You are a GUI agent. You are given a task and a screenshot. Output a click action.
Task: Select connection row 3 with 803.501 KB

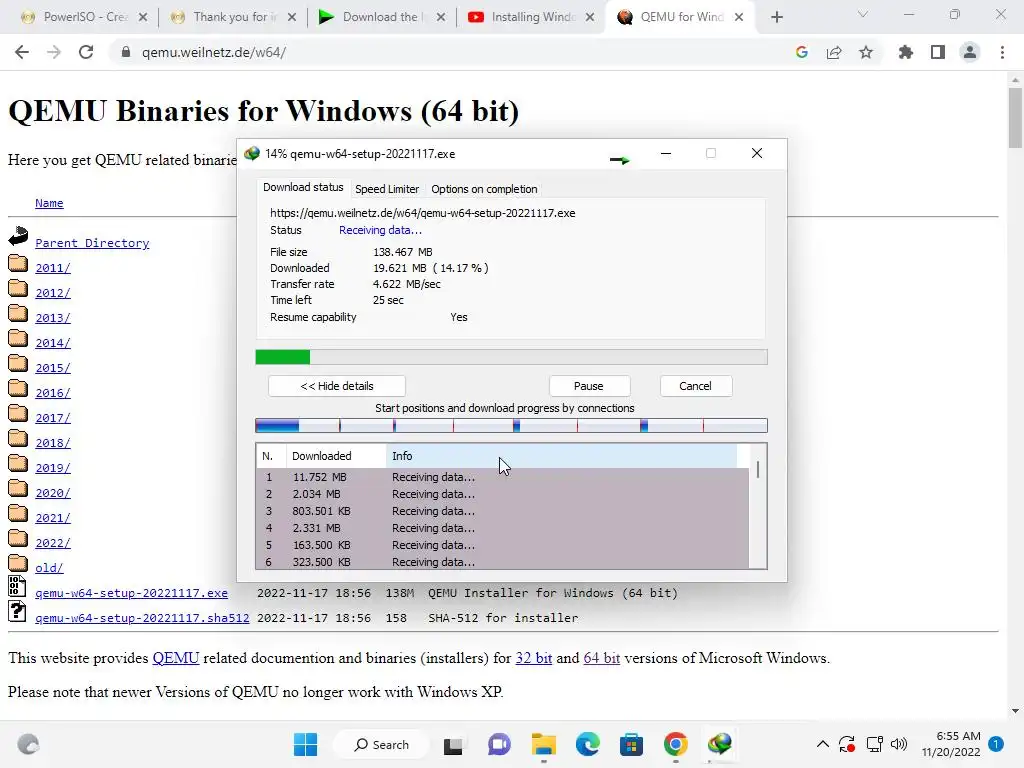[x=503, y=511]
